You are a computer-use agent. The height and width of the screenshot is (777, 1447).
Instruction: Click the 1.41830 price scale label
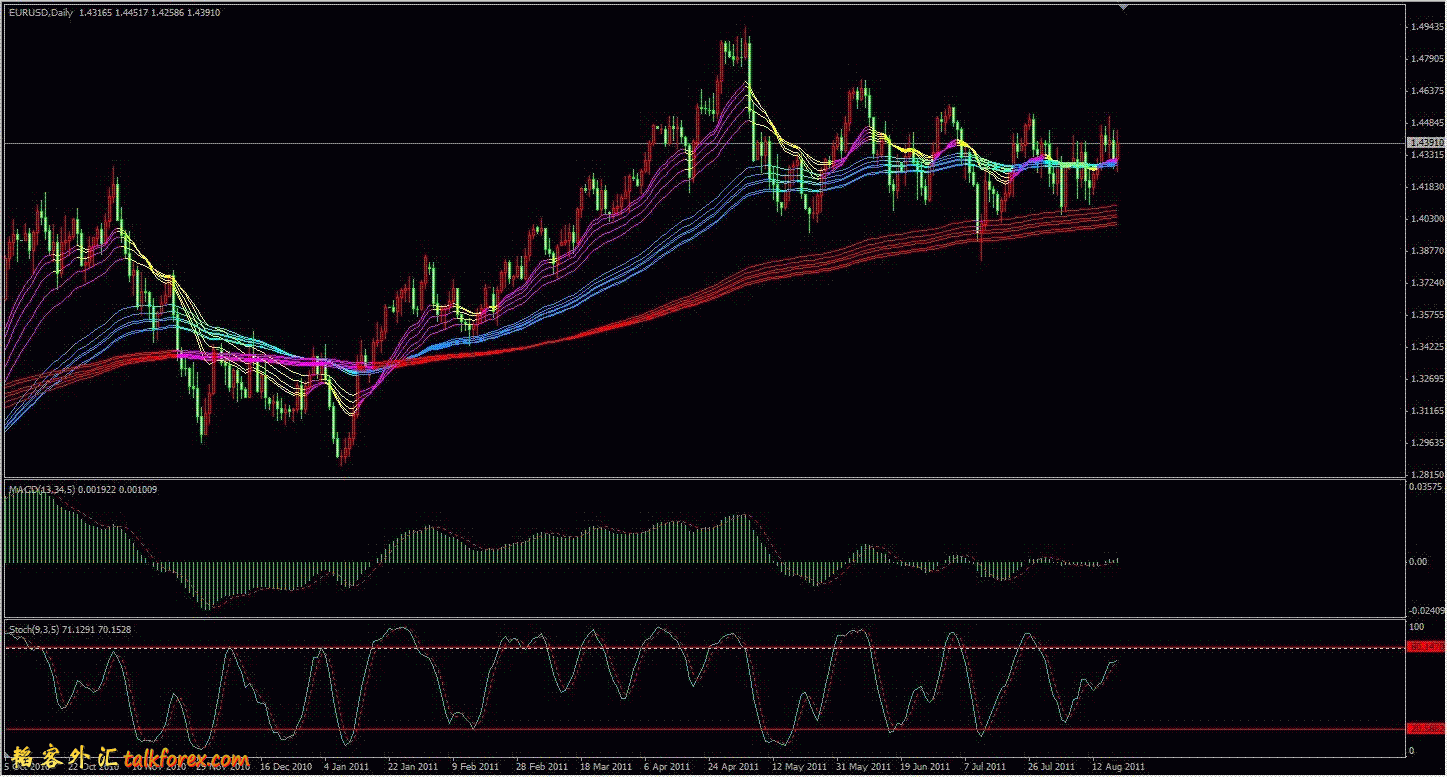[x=1426, y=187]
